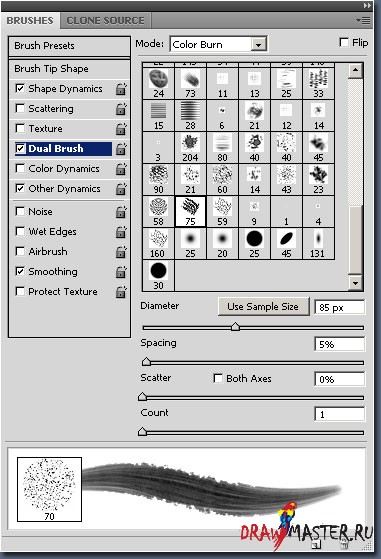
Task: Collapse the panel with the double-arrow icon
Action: 367,5
